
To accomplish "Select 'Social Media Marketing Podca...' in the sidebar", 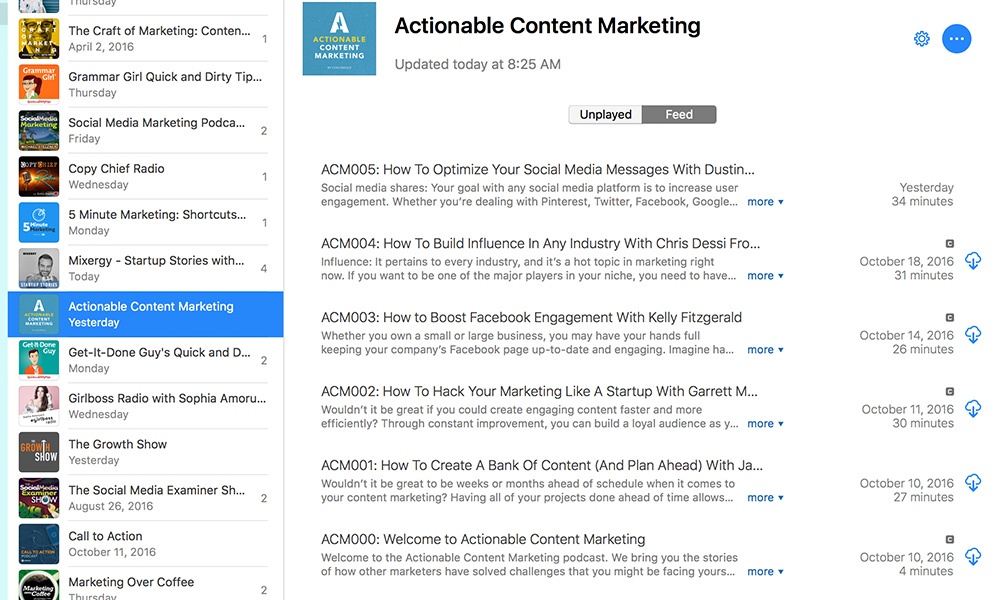I will point(157,122).
